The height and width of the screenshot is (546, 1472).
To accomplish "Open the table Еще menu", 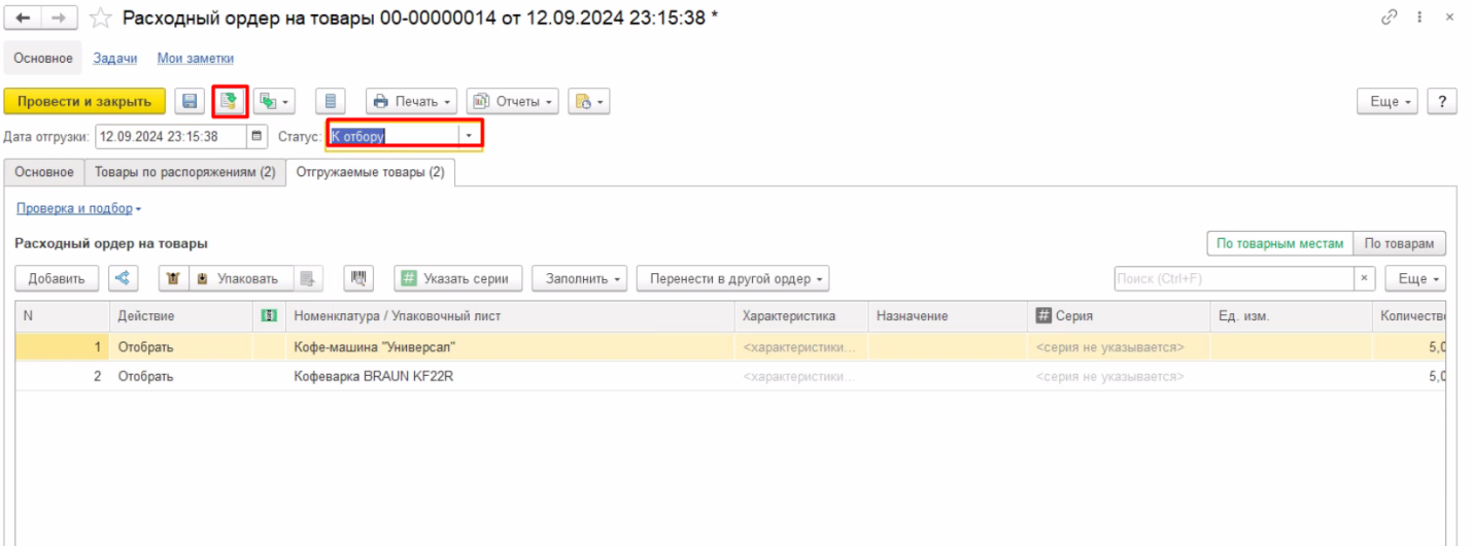I will point(1416,278).
